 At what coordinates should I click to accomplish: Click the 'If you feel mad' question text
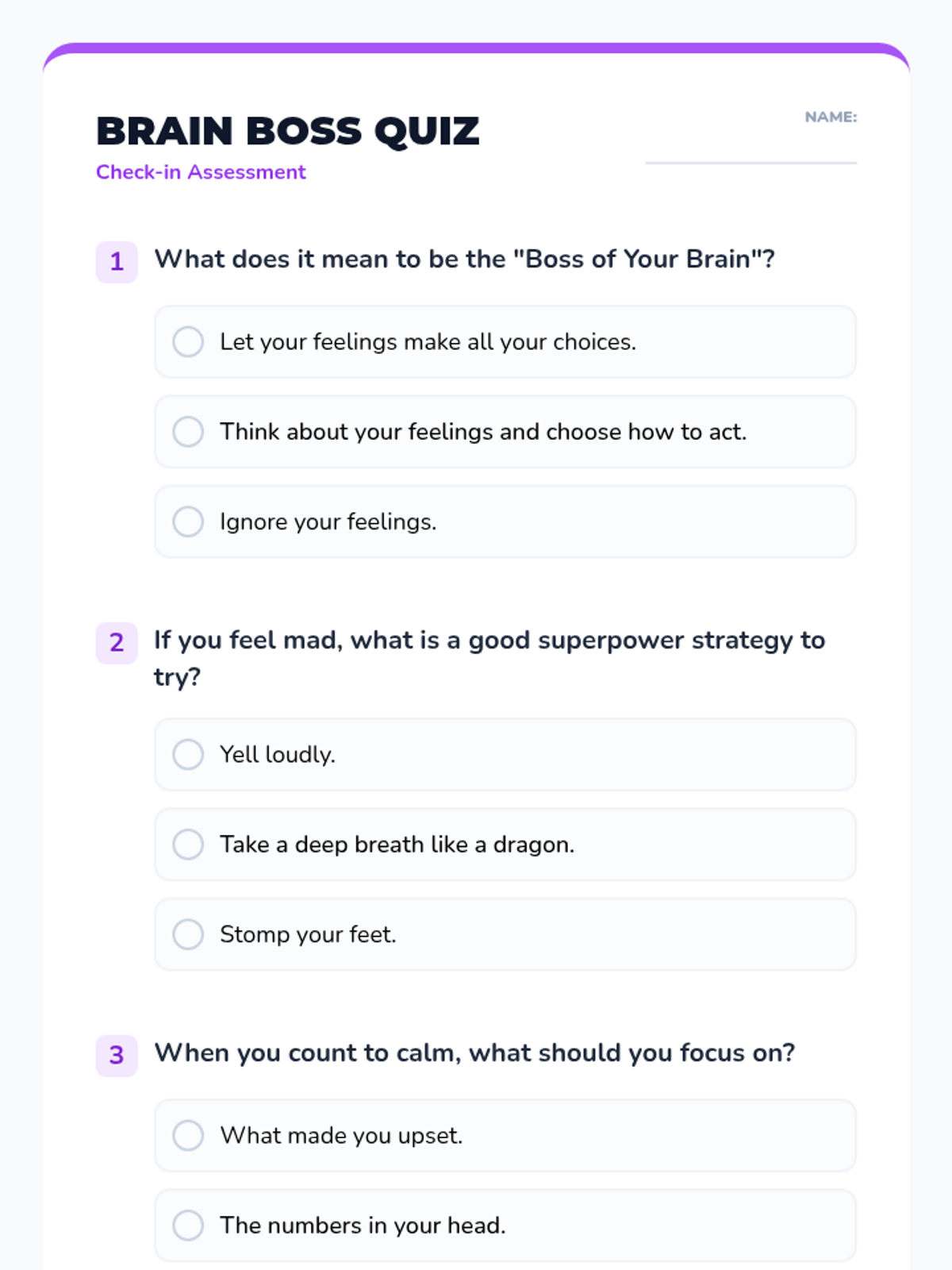pyautogui.click(x=489, y=659)
